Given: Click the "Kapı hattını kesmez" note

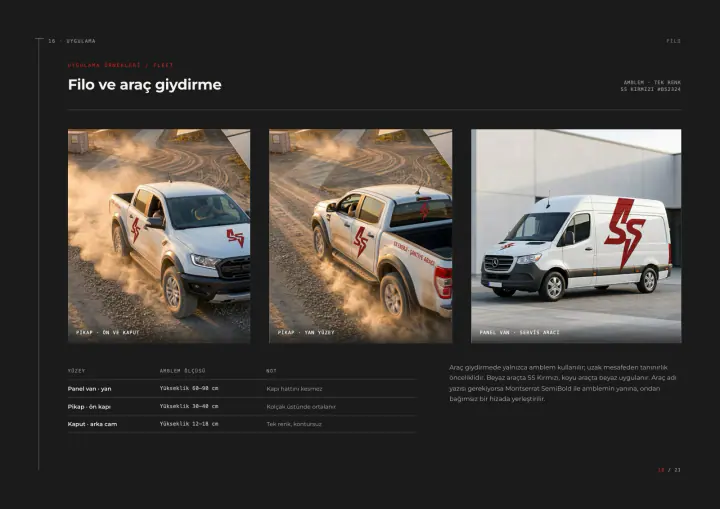Looking at the screenshot, I should (294, 389).
